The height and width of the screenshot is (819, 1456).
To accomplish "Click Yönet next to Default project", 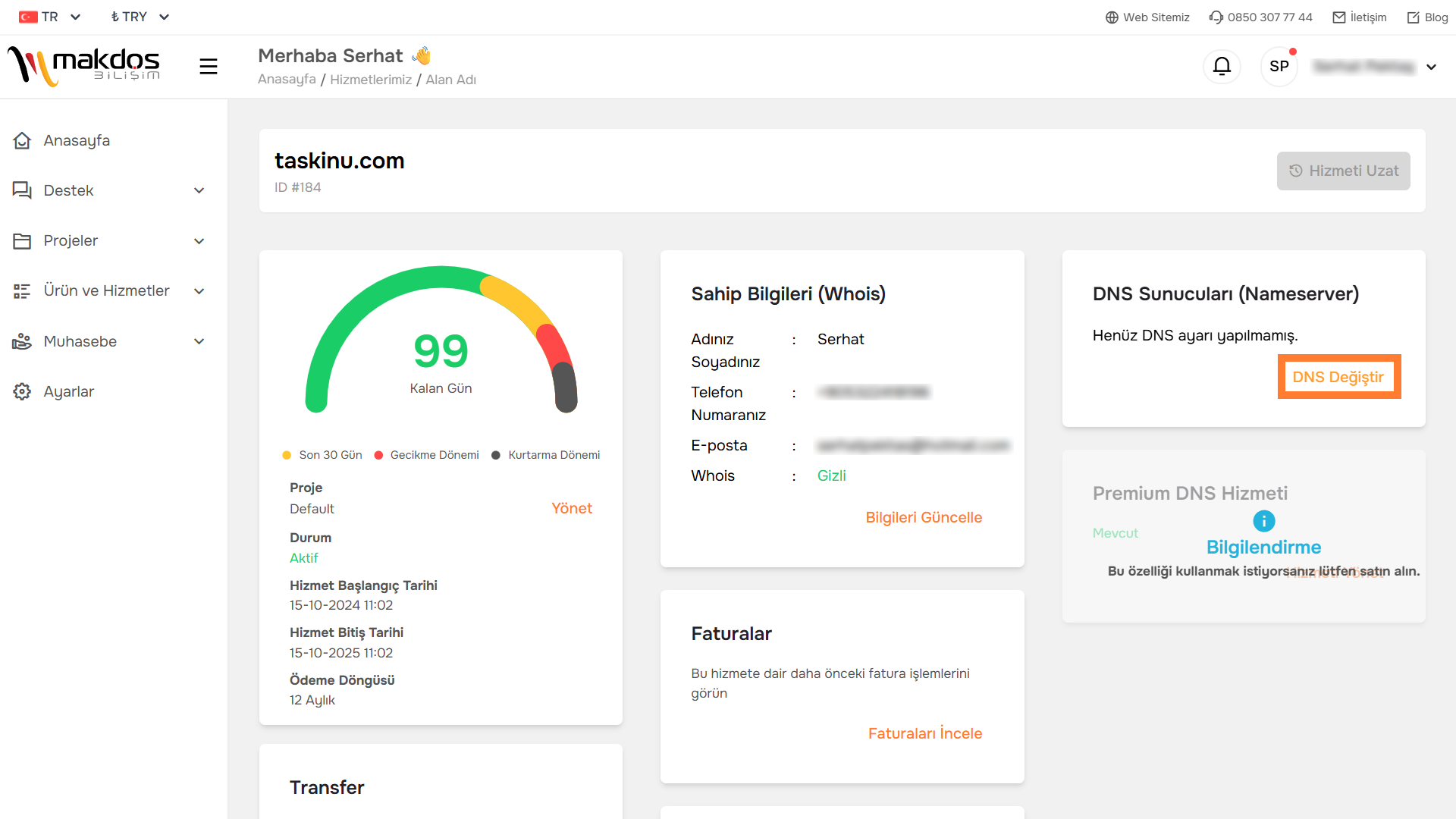I will [572, 508].
